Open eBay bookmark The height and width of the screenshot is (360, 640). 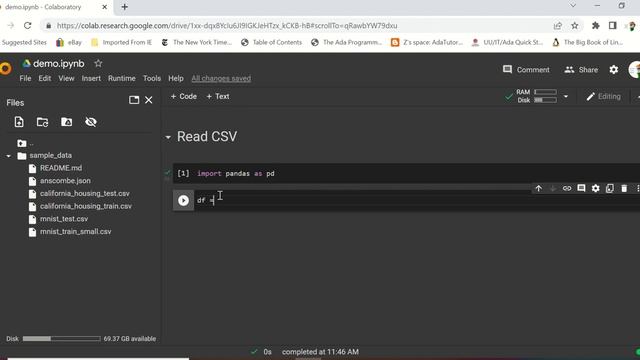point(69,42)
